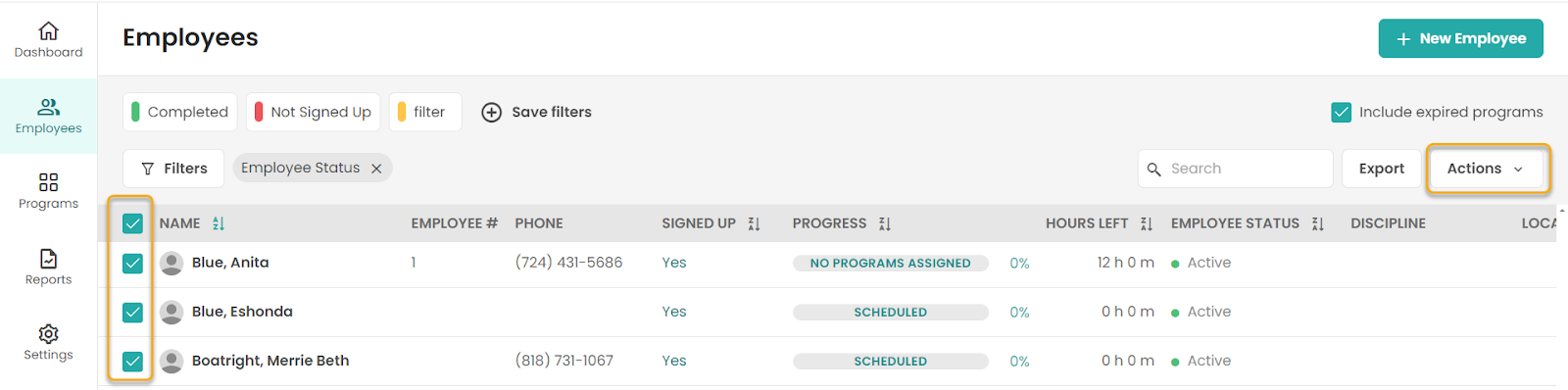Expand the Actions dropdown
This screenshot has width=1568, height=390.
1486,169
